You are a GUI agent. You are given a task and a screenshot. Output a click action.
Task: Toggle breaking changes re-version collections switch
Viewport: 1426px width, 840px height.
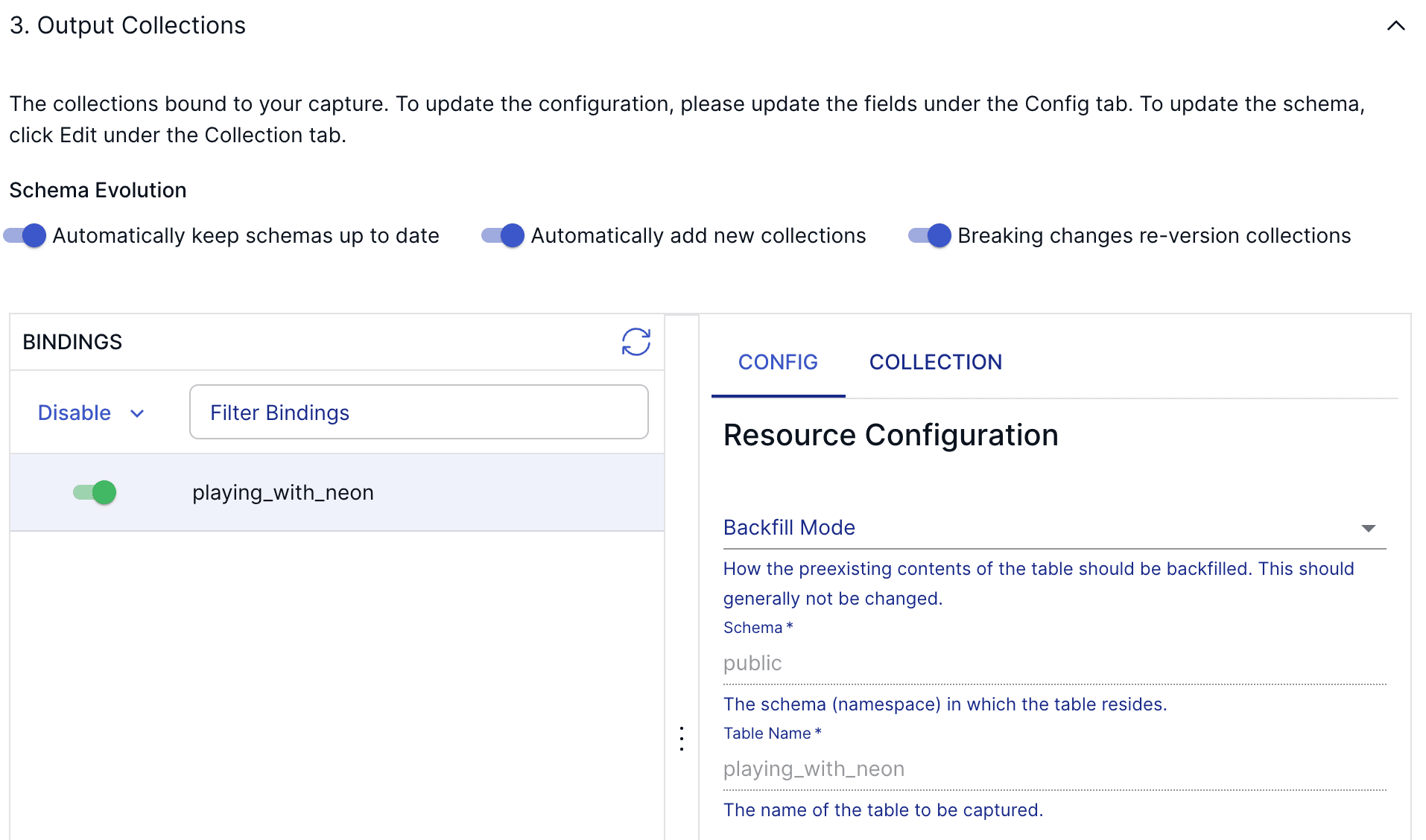[x=930, y=236]
